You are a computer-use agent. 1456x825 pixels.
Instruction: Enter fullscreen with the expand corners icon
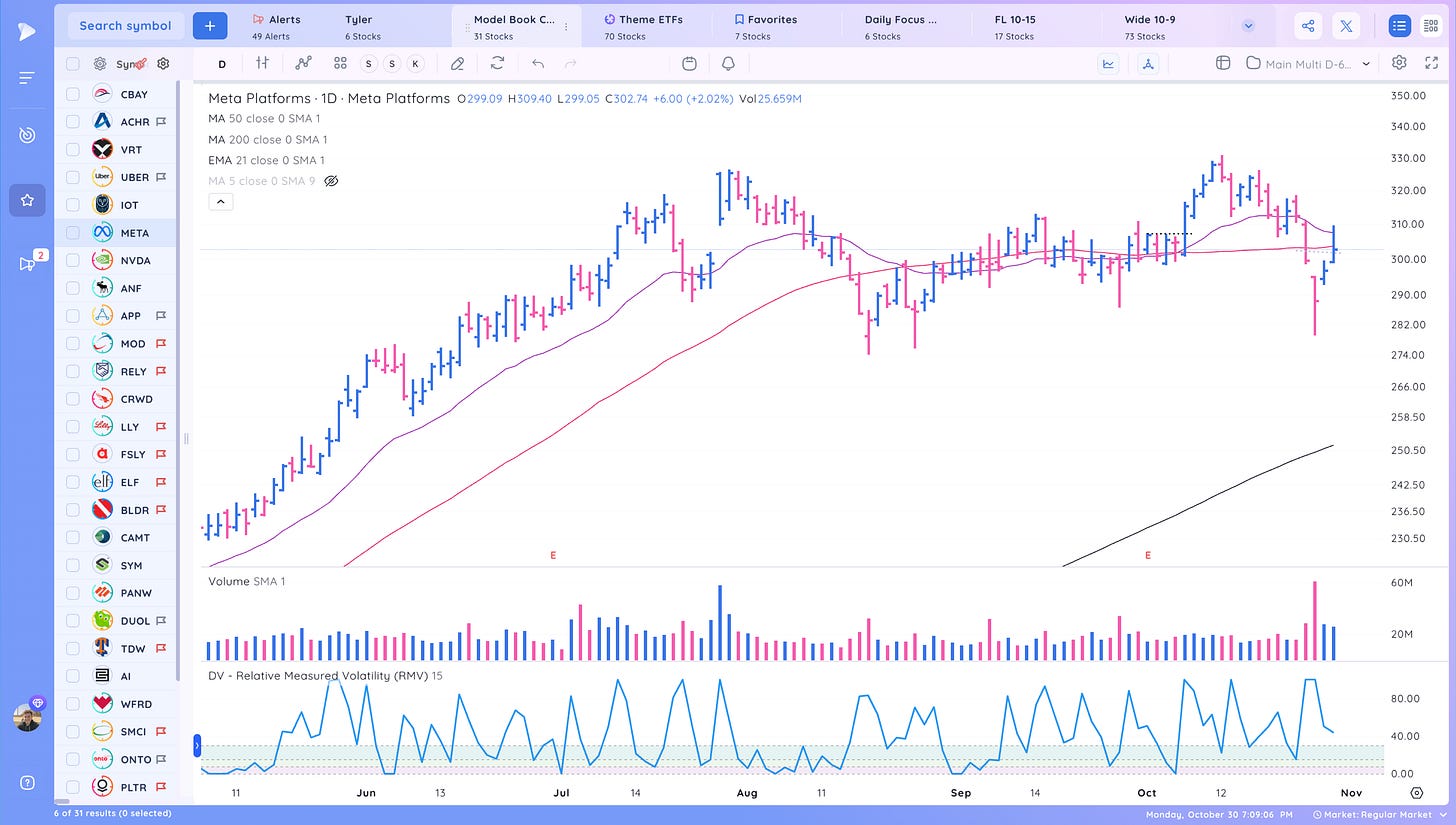1431,63
